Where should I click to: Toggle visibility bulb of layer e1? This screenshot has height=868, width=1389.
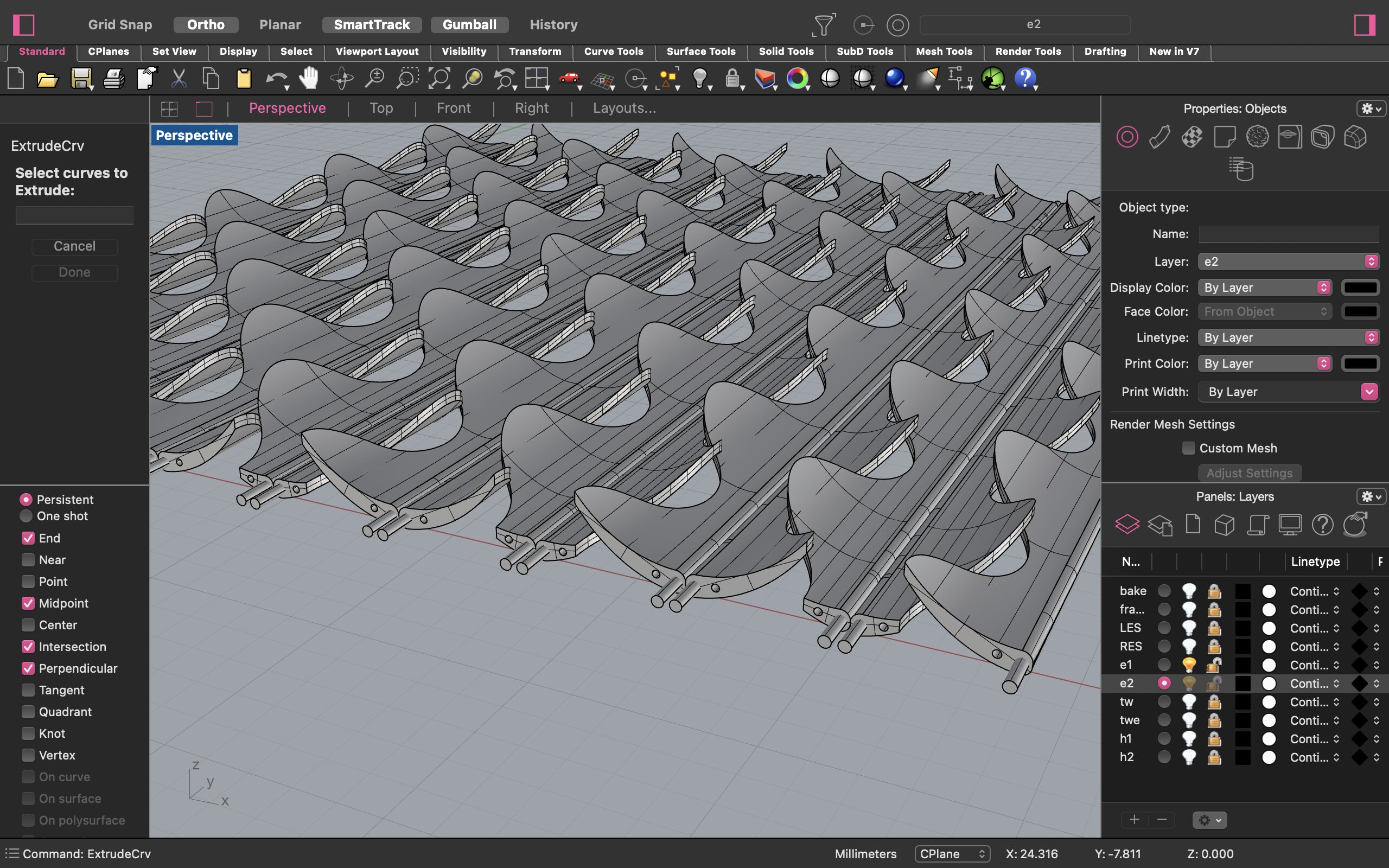[1189, 665]
